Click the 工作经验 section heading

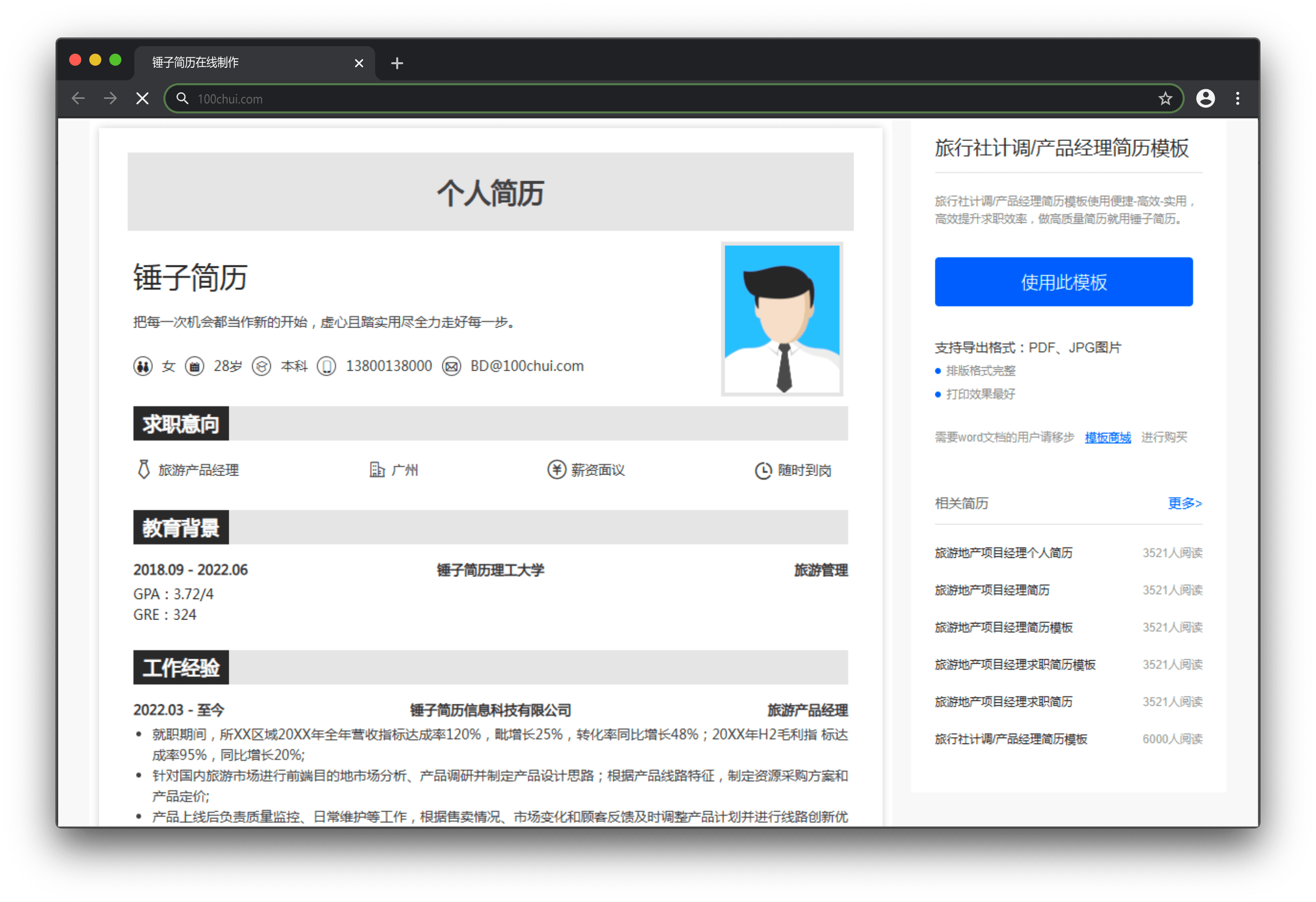tap(181, 667)
